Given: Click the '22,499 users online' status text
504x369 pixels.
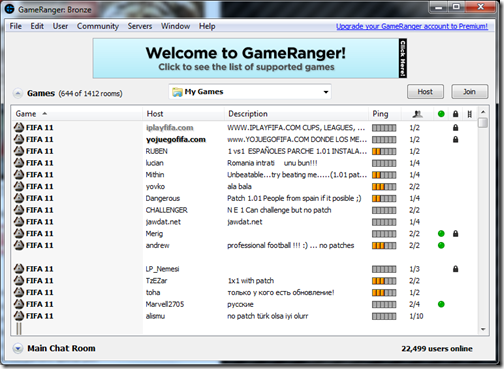Looking at the screenshot, I should coord(437,349).
